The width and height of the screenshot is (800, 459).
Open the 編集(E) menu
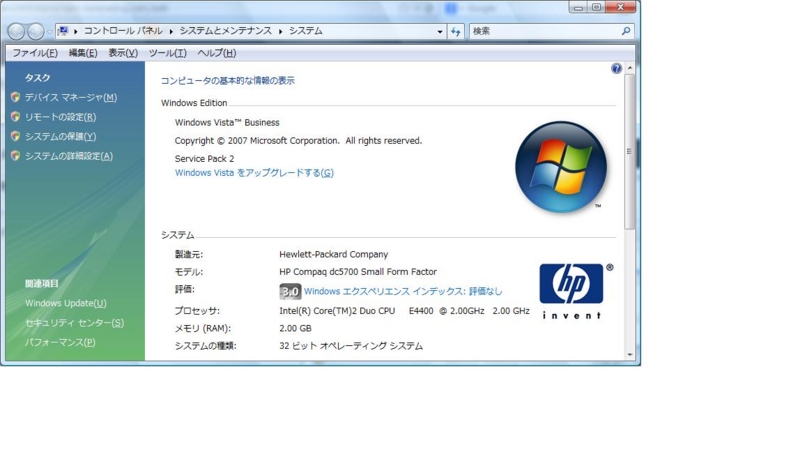coord(83,53)
